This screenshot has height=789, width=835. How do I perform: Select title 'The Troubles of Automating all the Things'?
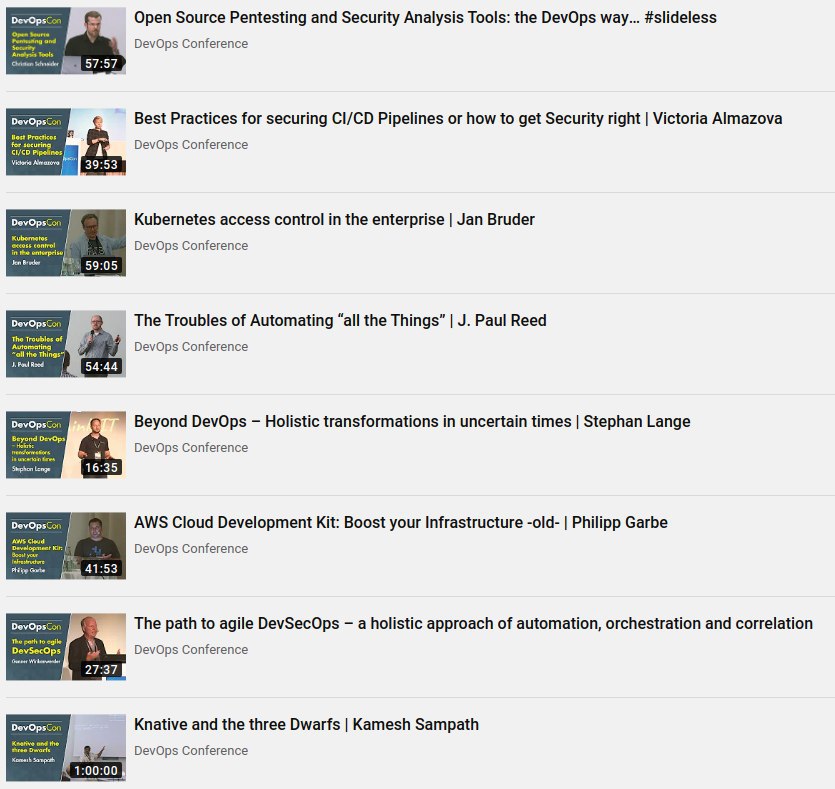340,321
